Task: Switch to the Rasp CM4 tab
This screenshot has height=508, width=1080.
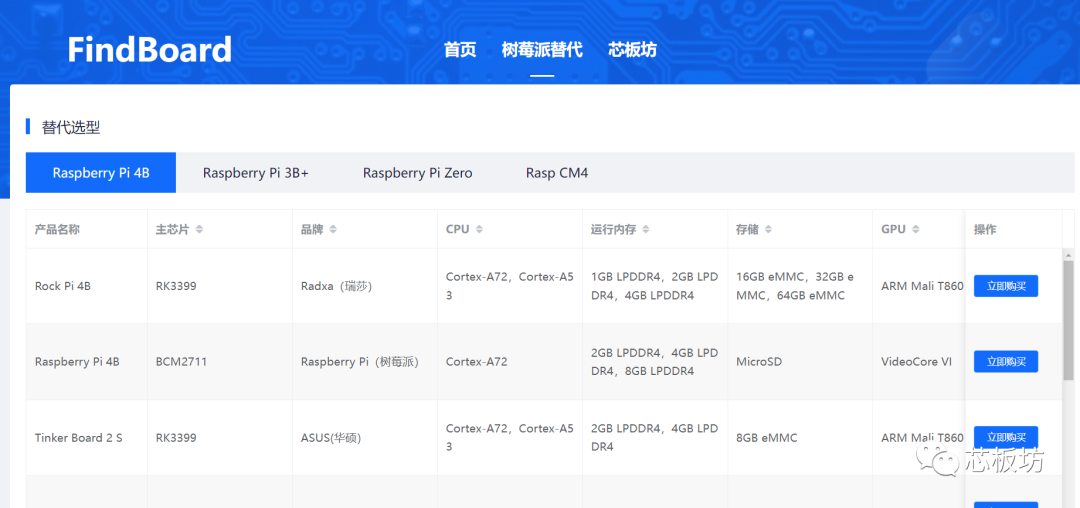Action: [x=557, y=173]
